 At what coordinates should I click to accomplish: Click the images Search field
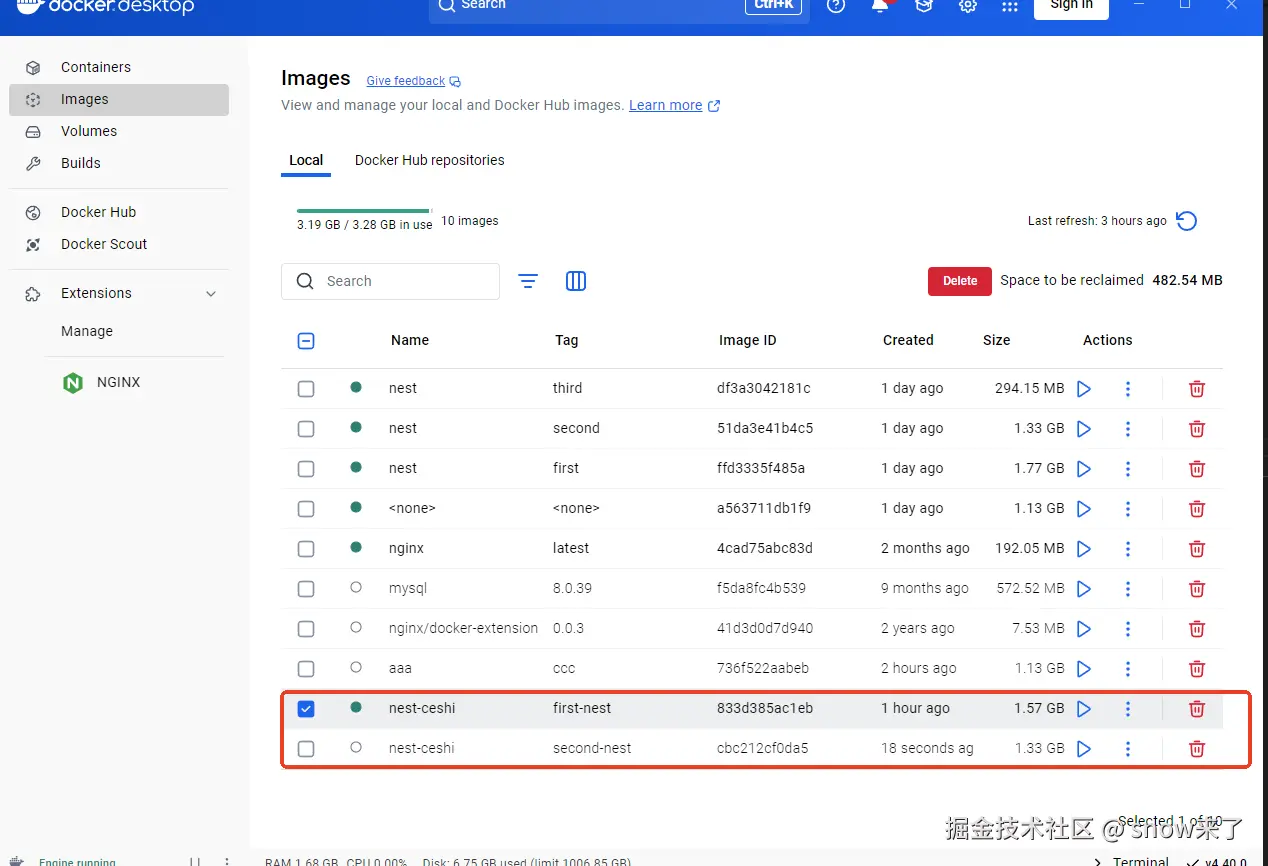pyautogui.click(x=390, y=282)
